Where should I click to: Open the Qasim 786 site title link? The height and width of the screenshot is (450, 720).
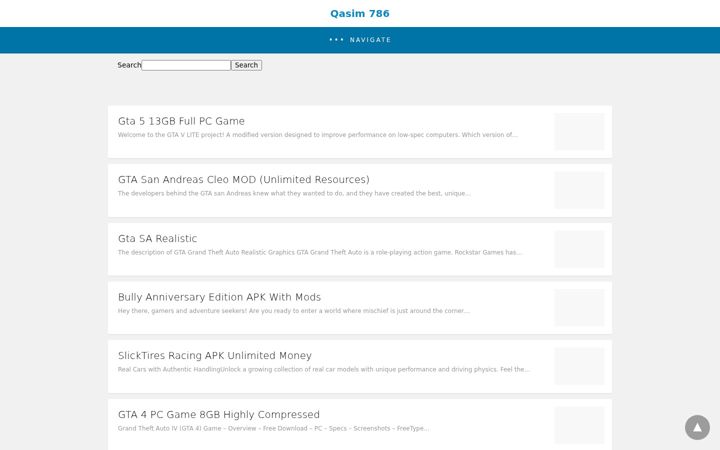[360, 13]
